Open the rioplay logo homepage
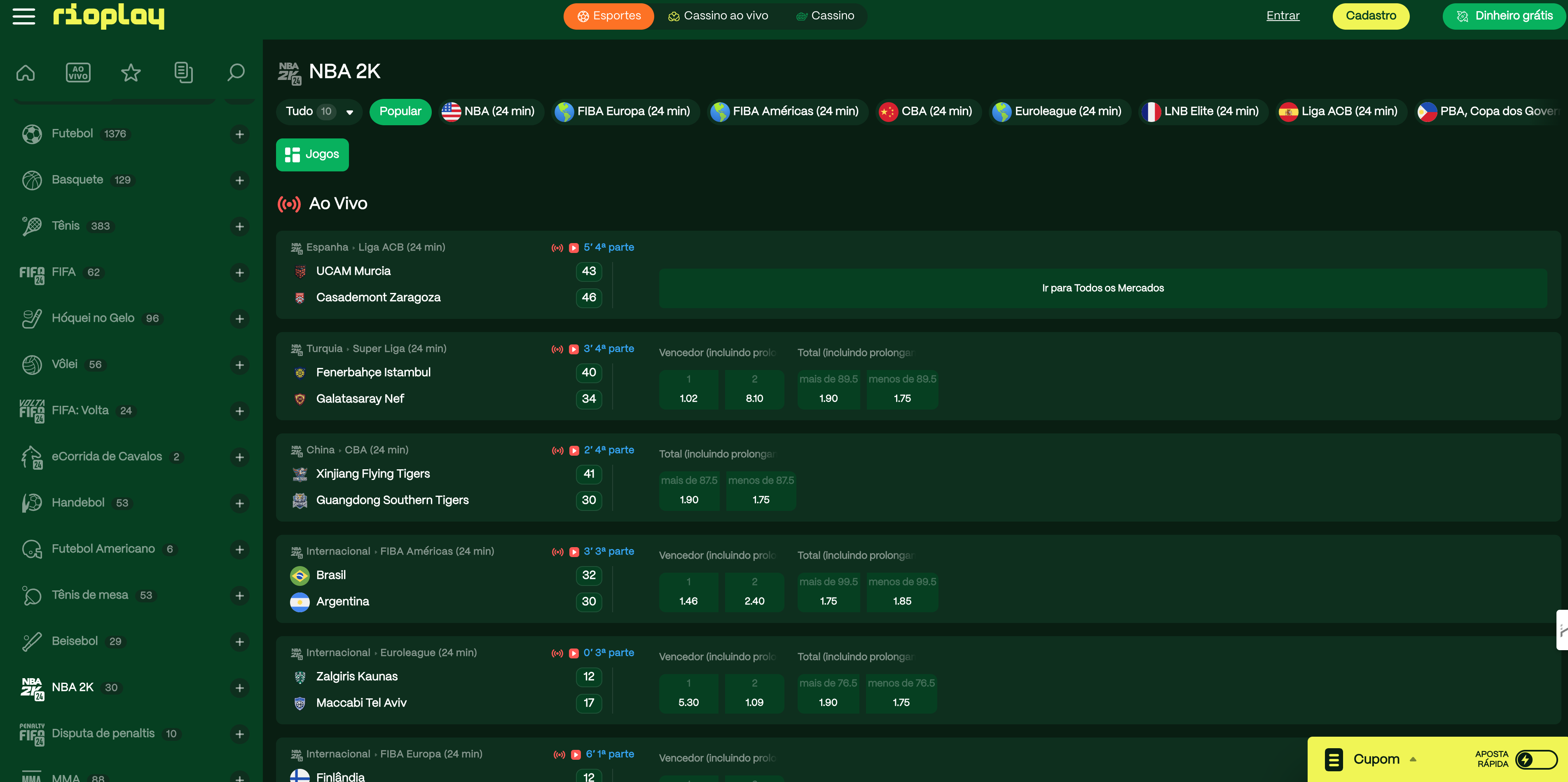The width and height of the screenshot is (1568, 782). [x=108, y=16]
